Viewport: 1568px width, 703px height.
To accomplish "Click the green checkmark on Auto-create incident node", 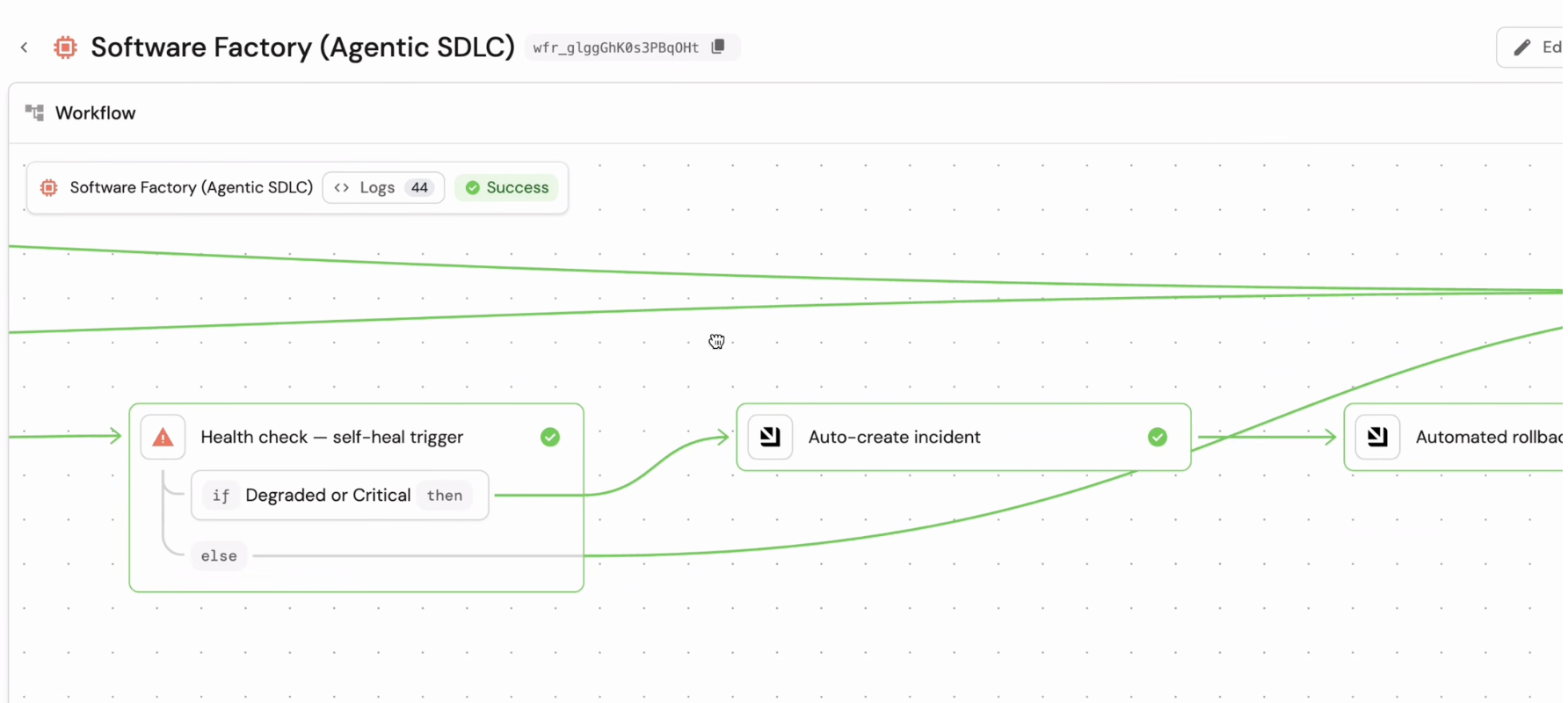I will (x=1158, y=437).
